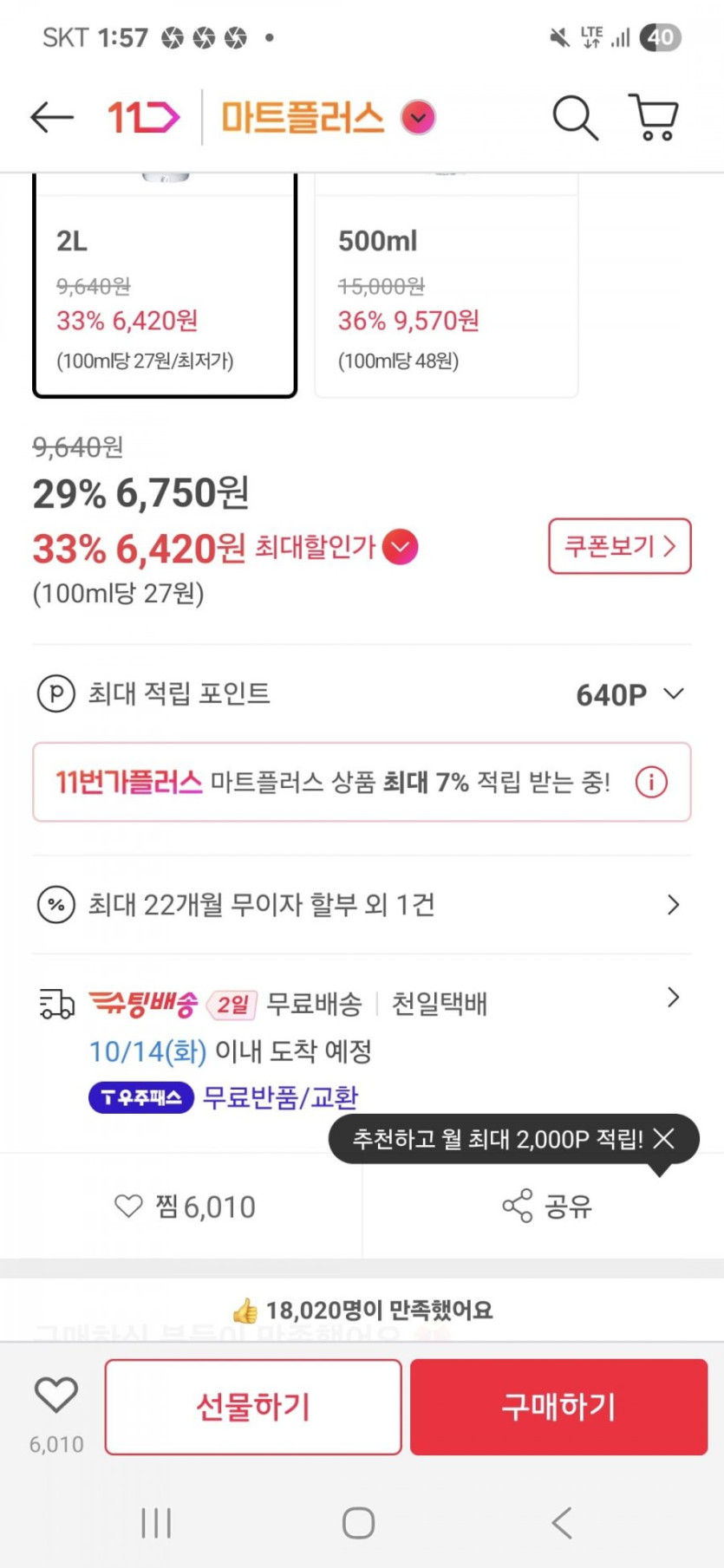This screenshot has height=1568, width=724.
Task: Expand the 최대할인가 price details
Action: click(401, 547)
